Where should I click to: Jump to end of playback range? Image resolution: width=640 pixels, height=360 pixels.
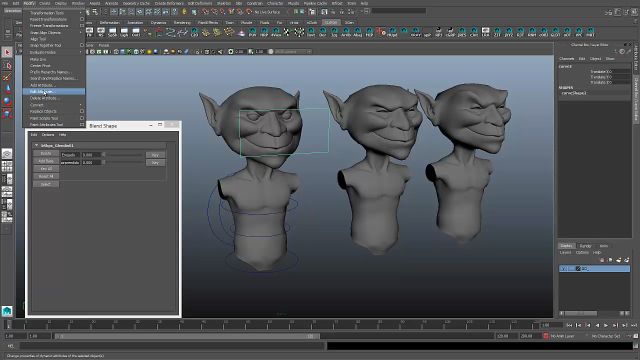634,325
